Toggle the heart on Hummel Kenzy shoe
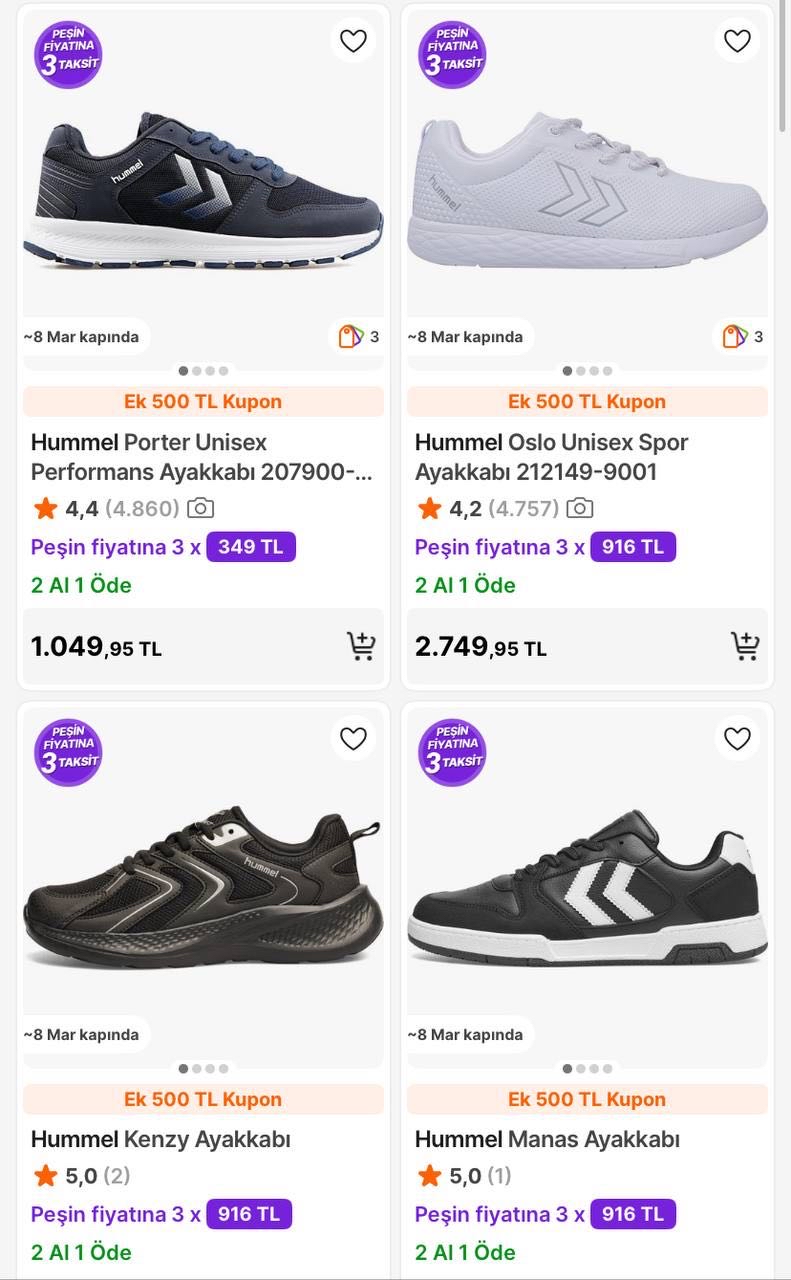791x1280 pixels. [353, 739]
